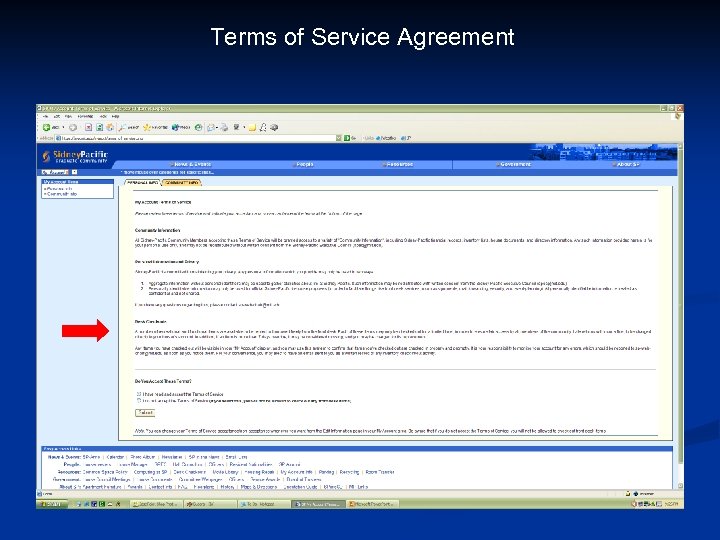The height and width of the screenshot is (540, 720).
Task: Open the Favorites menu
Action: [x=85, y=117]
